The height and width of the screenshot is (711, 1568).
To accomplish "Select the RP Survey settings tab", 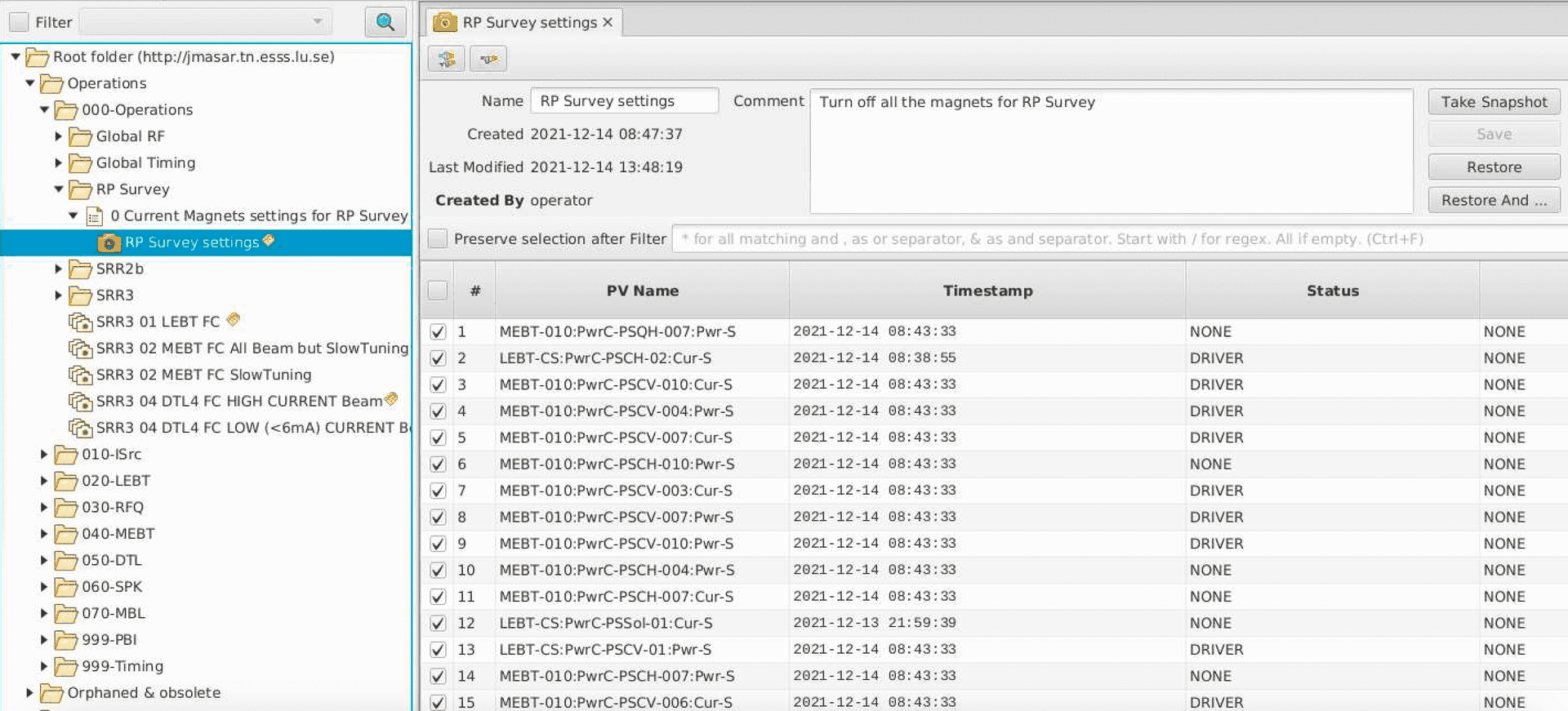I will (528, 23).
